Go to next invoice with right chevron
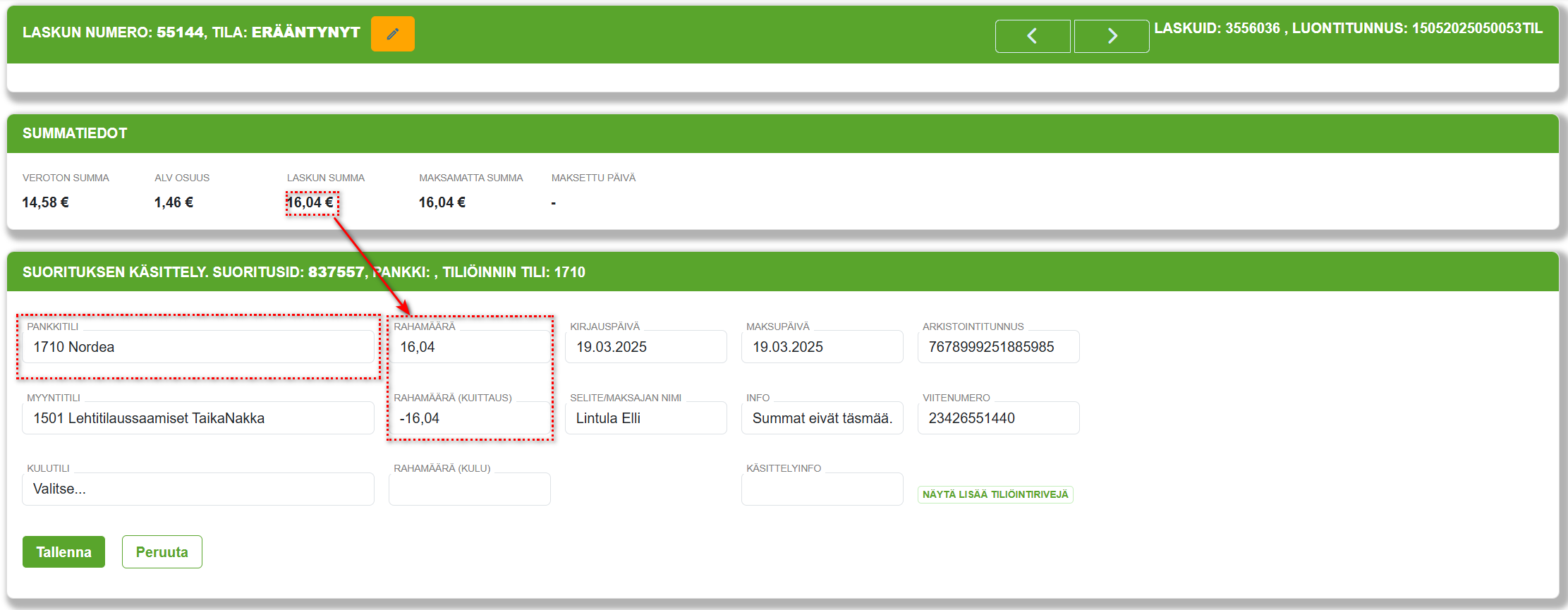This screenshot has height=610, width=1568. point(1112,36)
